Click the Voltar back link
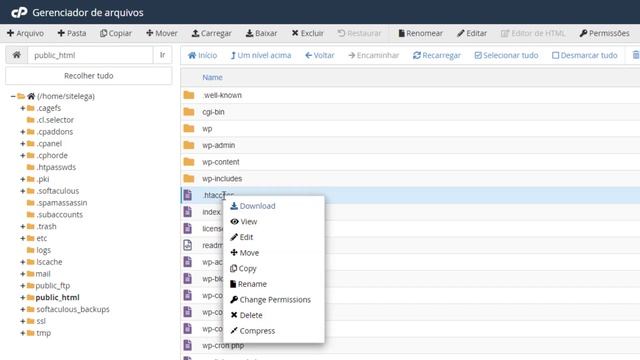Viewport: 640px width, 360px height. click(x=320, y=56)
